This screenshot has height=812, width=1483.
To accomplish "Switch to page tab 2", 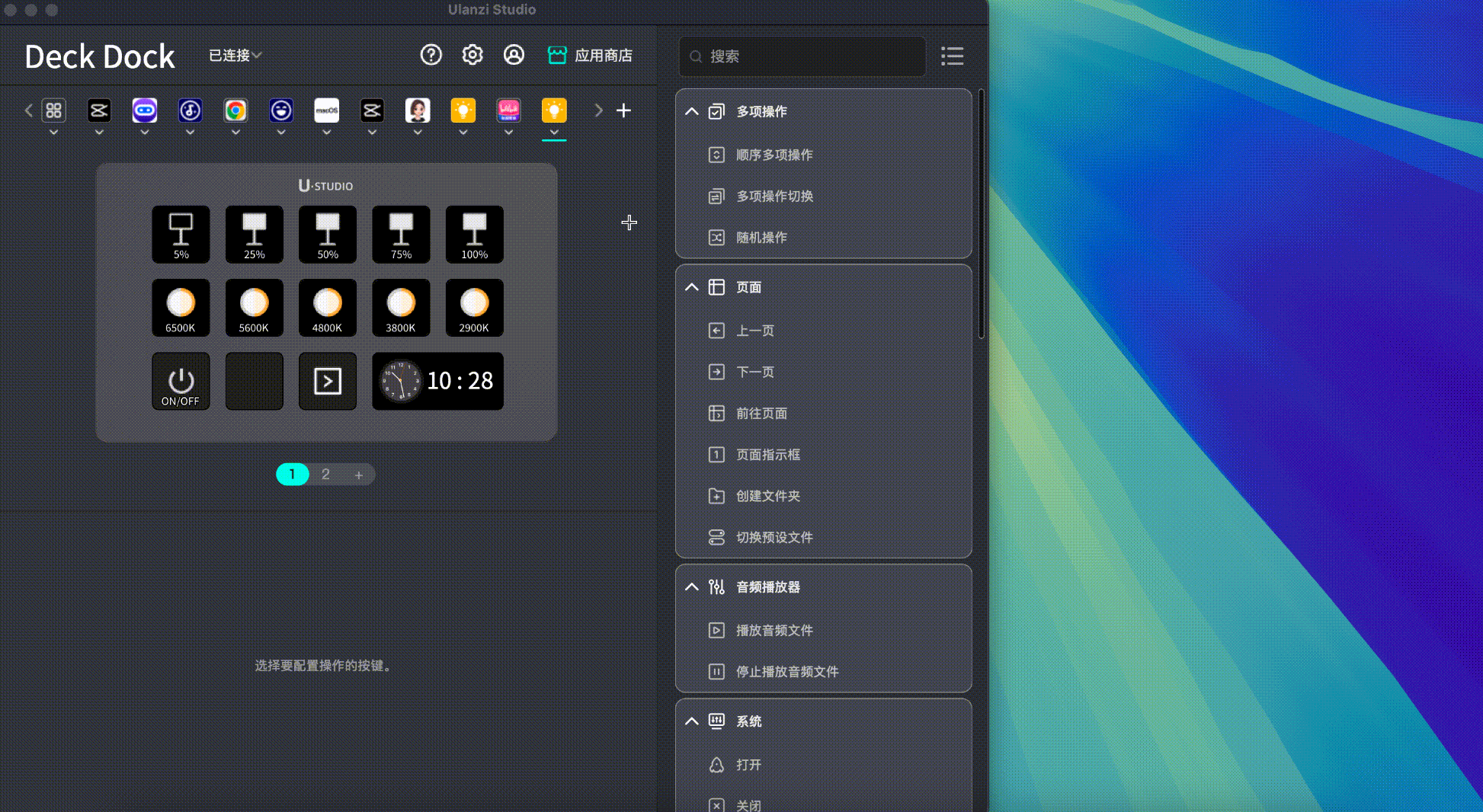I will [x=325, y=474].
